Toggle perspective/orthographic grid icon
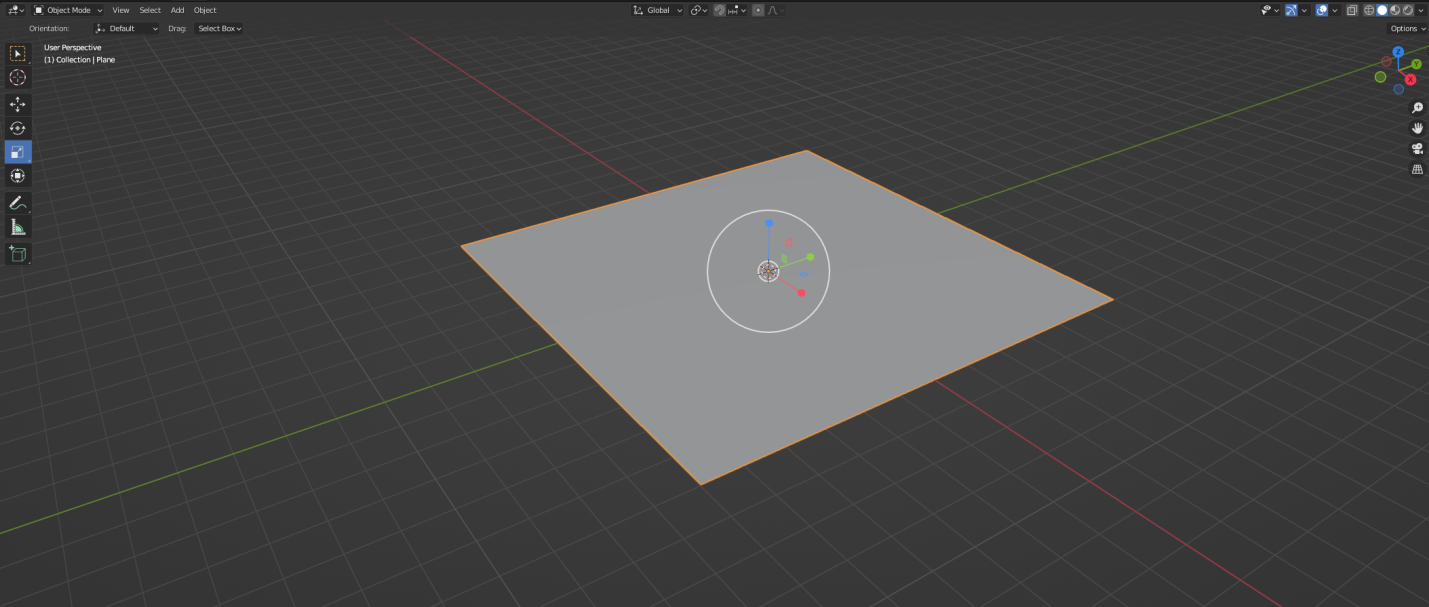Image resolution: width=1429 pixels, height=607 pixels. (1417, 170)
